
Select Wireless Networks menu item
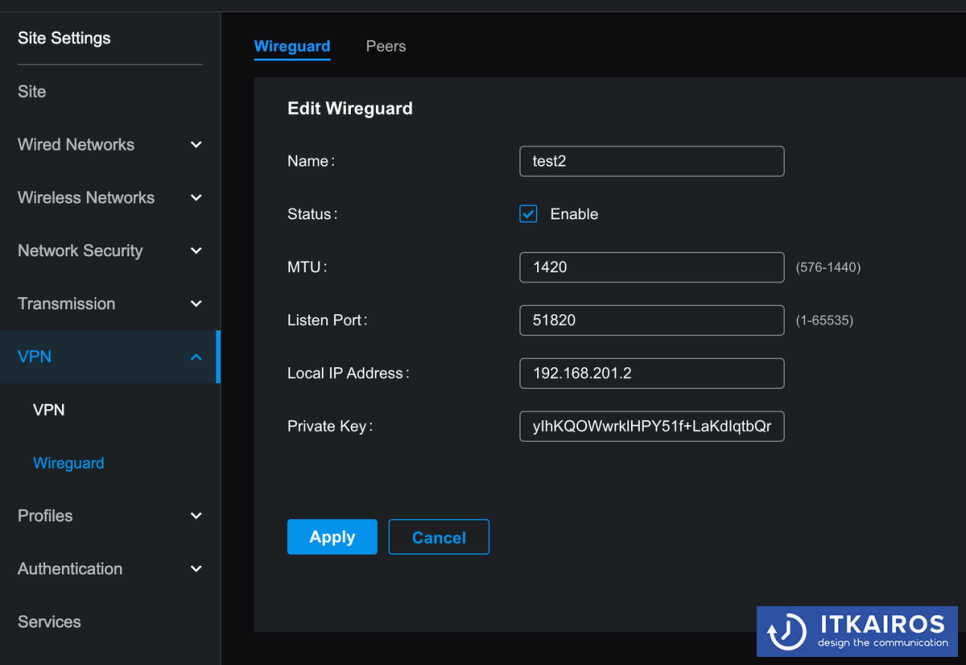(x=86, y=198)
